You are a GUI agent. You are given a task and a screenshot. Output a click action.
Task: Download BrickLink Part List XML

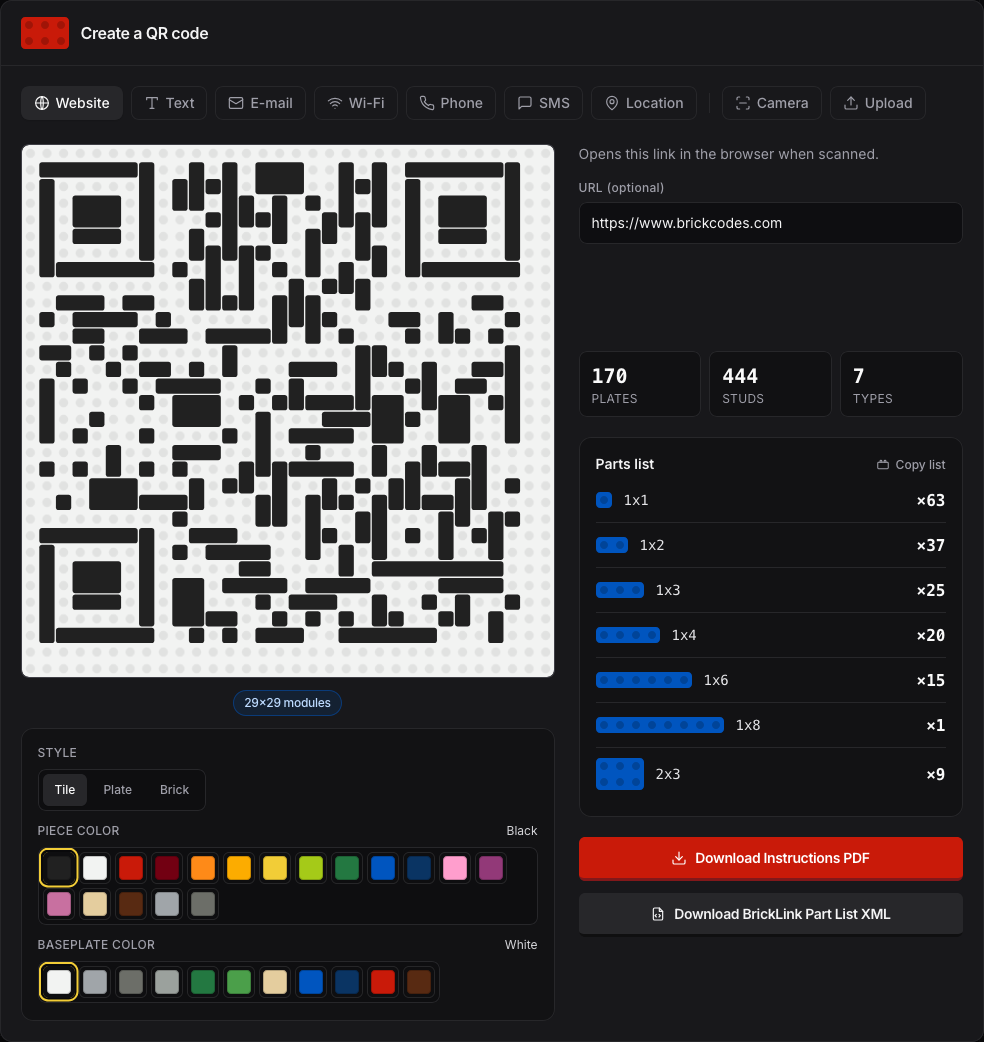[x=771, y=914]
